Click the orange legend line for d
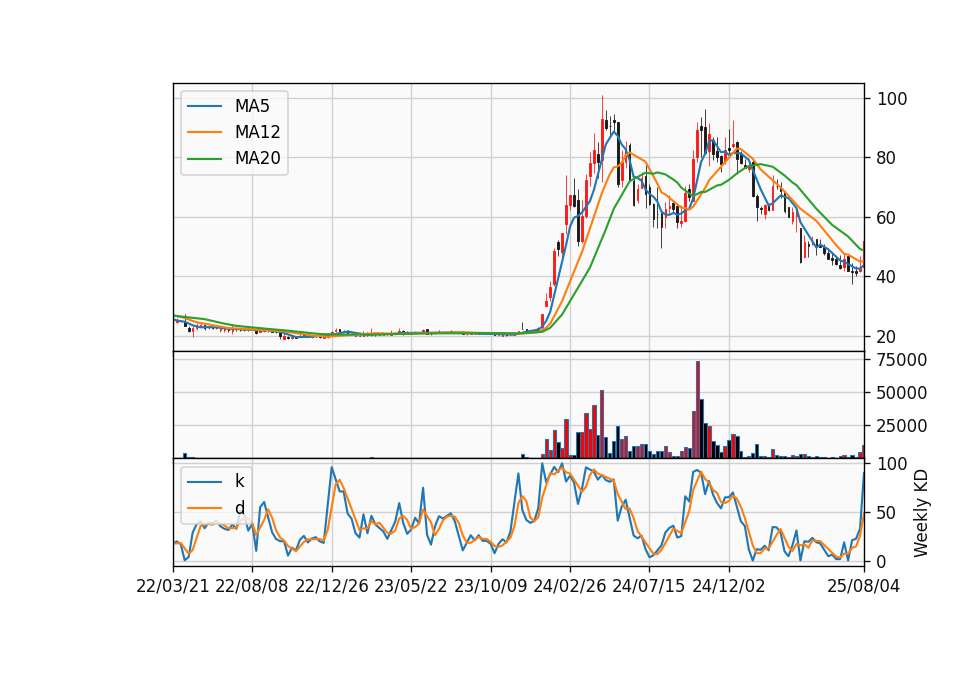This screenshot has height=690, width=960. pos(204,508)
